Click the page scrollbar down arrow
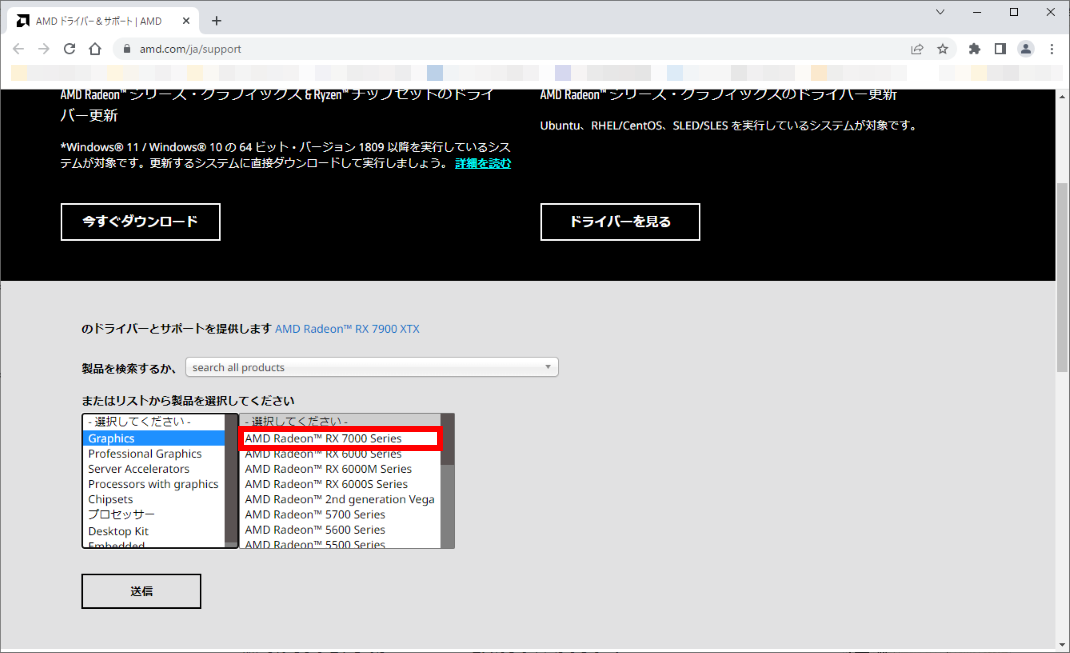This screenshot has height=653, width=1070. tap(1062, 645)
